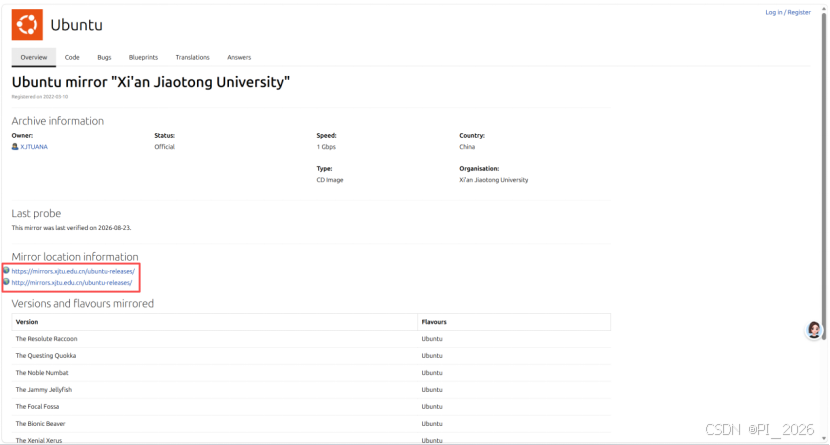Click Ubuntu flavour in Noble Numbat row

click(x=432, y=373)
